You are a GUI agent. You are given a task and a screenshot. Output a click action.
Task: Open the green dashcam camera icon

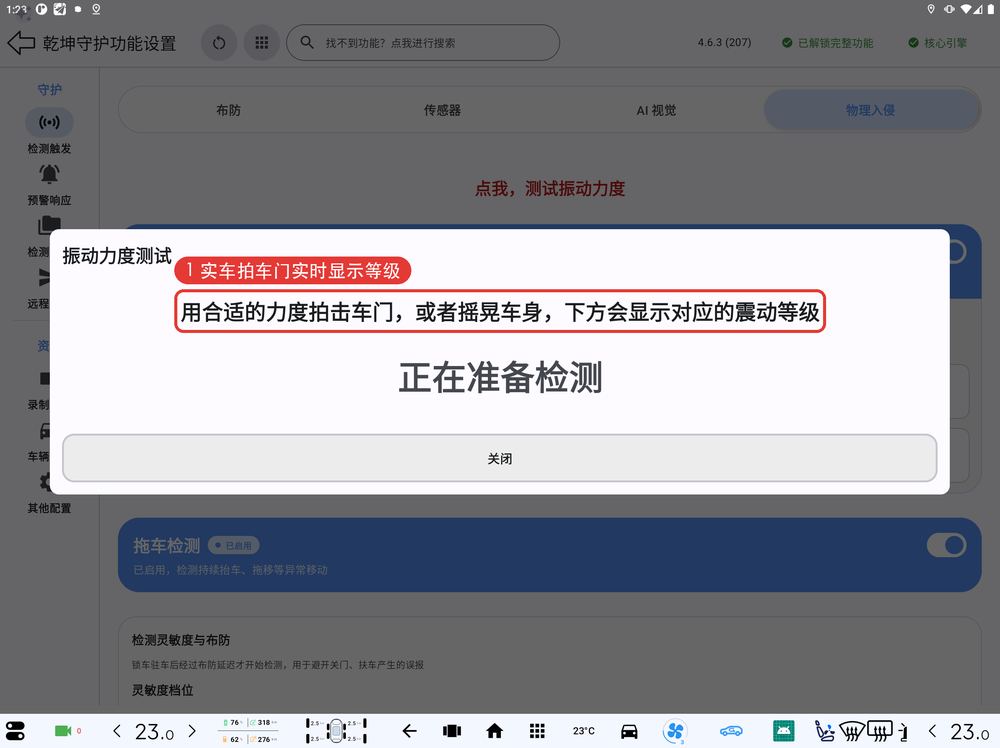point(63,731)
